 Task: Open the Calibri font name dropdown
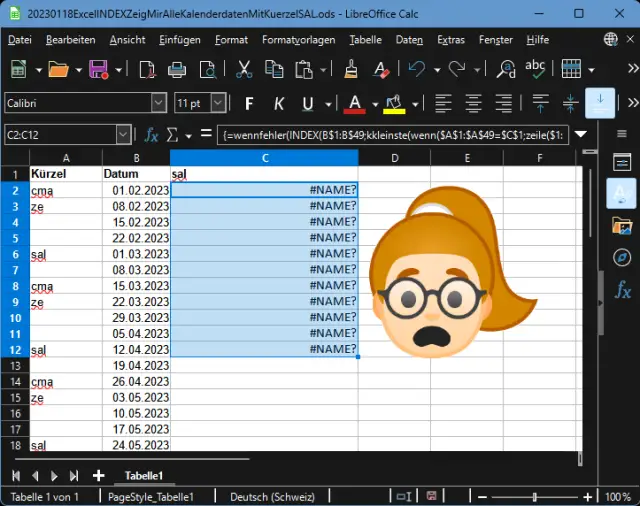point(158,103)
